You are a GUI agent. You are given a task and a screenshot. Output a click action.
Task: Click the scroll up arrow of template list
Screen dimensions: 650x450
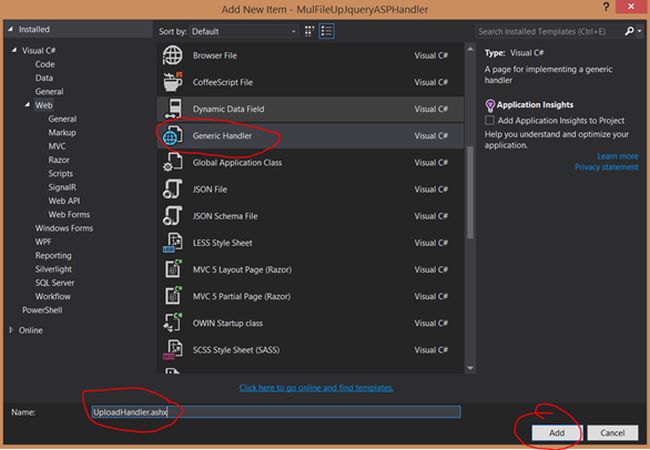coord(470,48)
